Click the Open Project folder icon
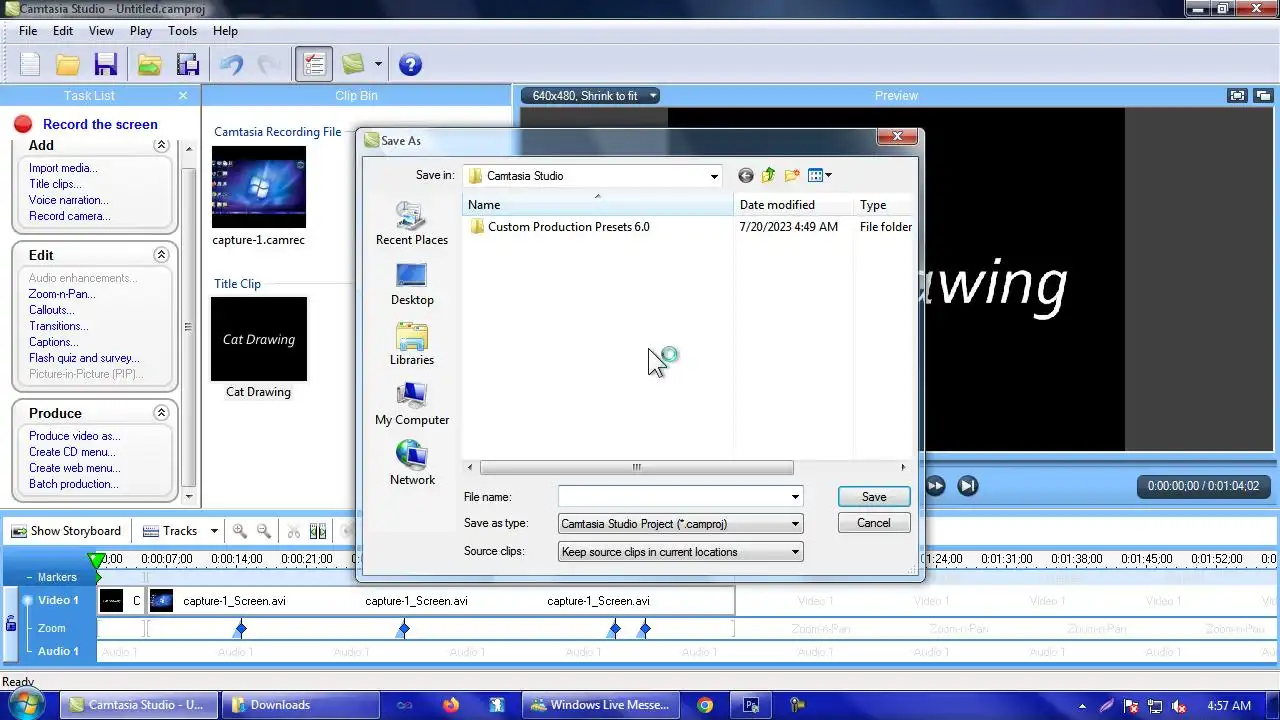Image resolution: width=1280 pixels, height=720 pixels. pos(67,65)
